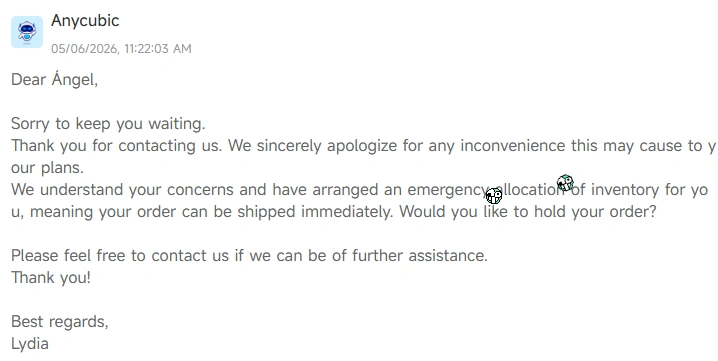
Task: Click the "Sorry to keep you waiting." sentence
Action: (x=108, y=124)
